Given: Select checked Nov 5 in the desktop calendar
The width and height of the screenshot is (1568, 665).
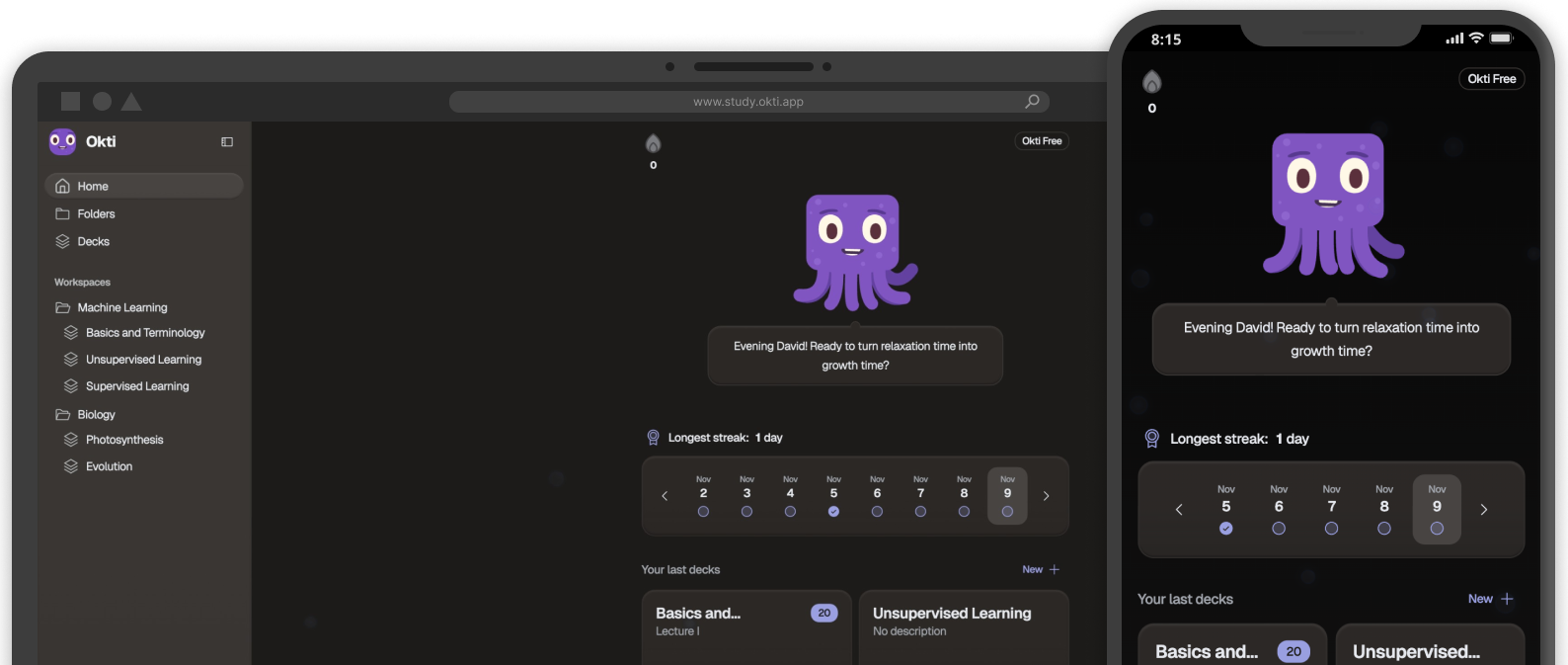Looking at the screenshot, I should (x=833, y=496).
